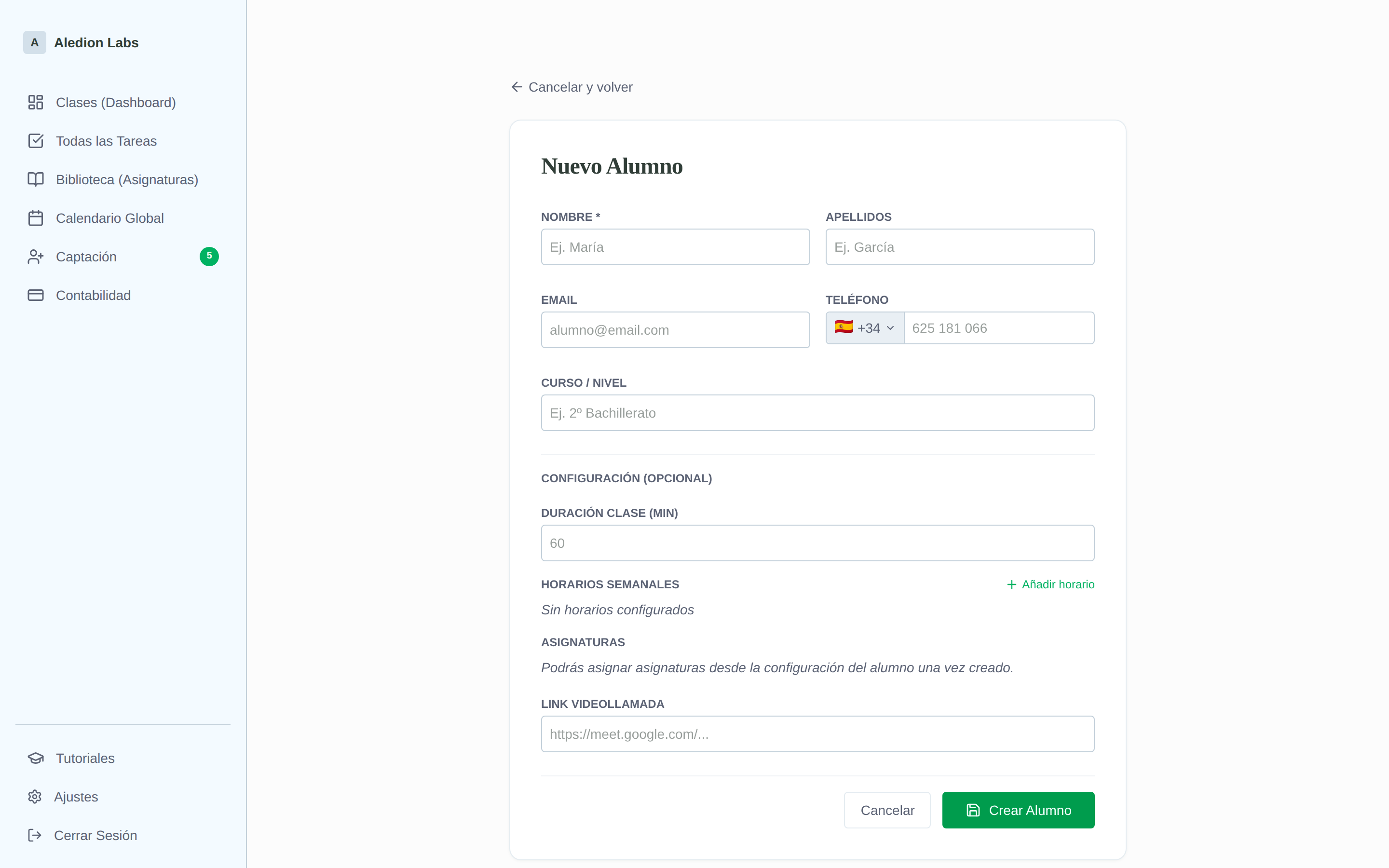Click the Cerrar Sesión logout icon
The width and height of the screenshot is (1389, 868).
pyautogui.click(x=35, y=835)
